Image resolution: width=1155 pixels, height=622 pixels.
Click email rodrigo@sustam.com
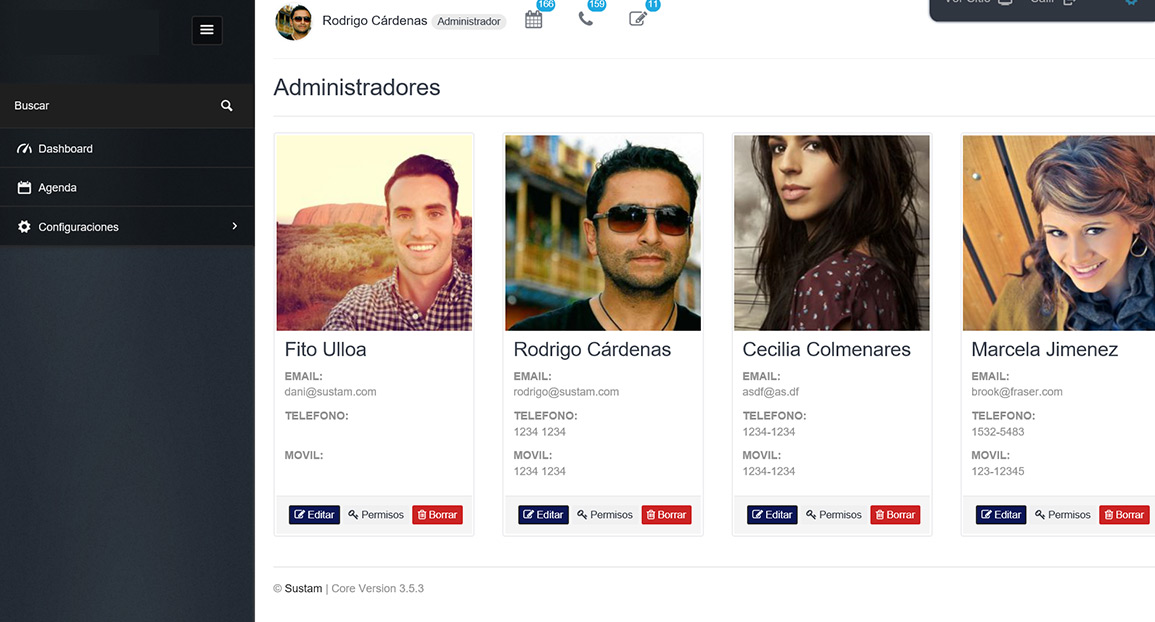click(x=566, y=392)
